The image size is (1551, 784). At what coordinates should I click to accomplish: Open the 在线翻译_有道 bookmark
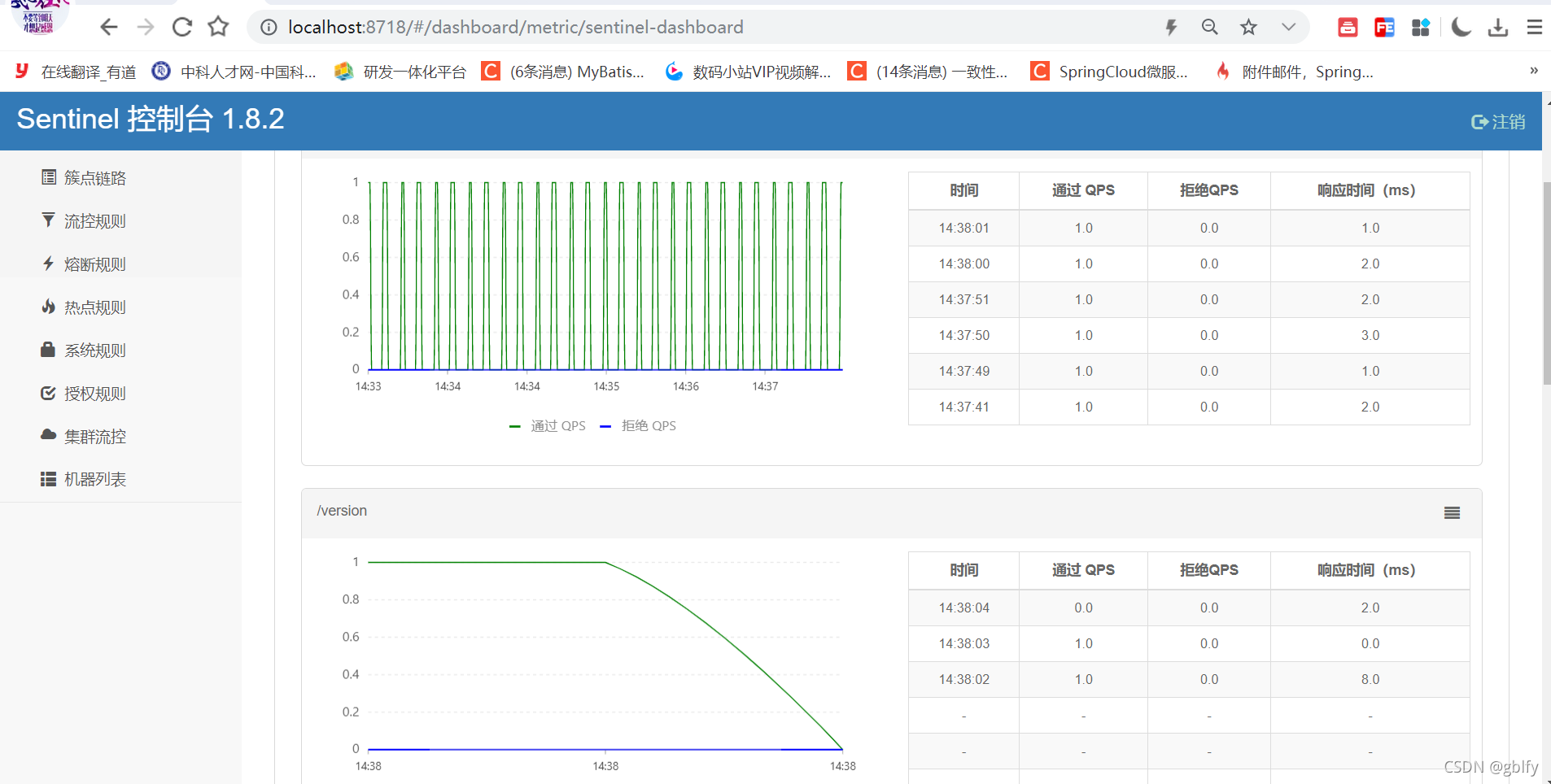[76, 72]
